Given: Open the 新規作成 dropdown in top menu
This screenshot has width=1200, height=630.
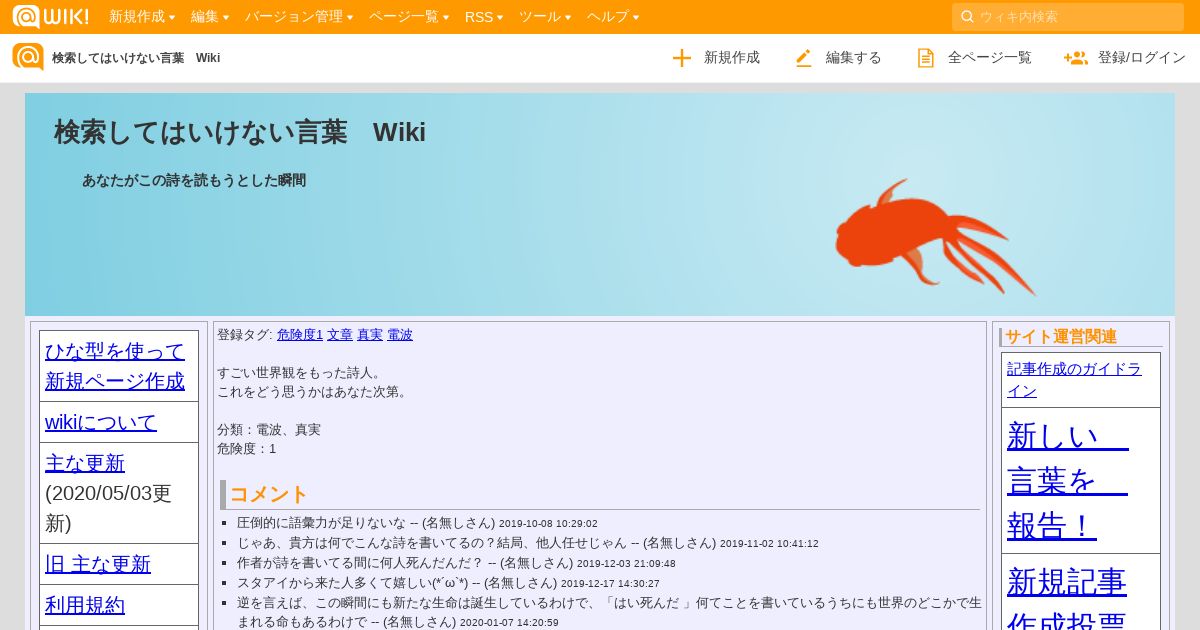Looking at the screenshot, I should [142, 16].
